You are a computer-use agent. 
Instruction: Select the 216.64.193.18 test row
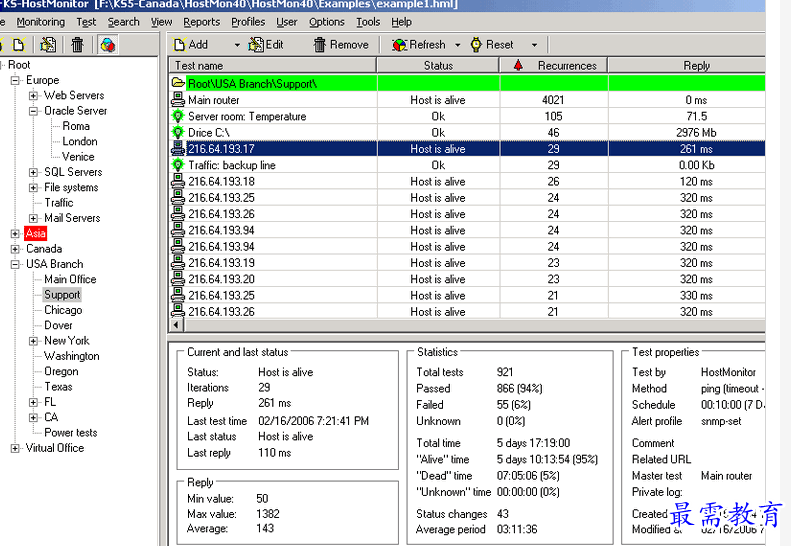pos(468,182)
